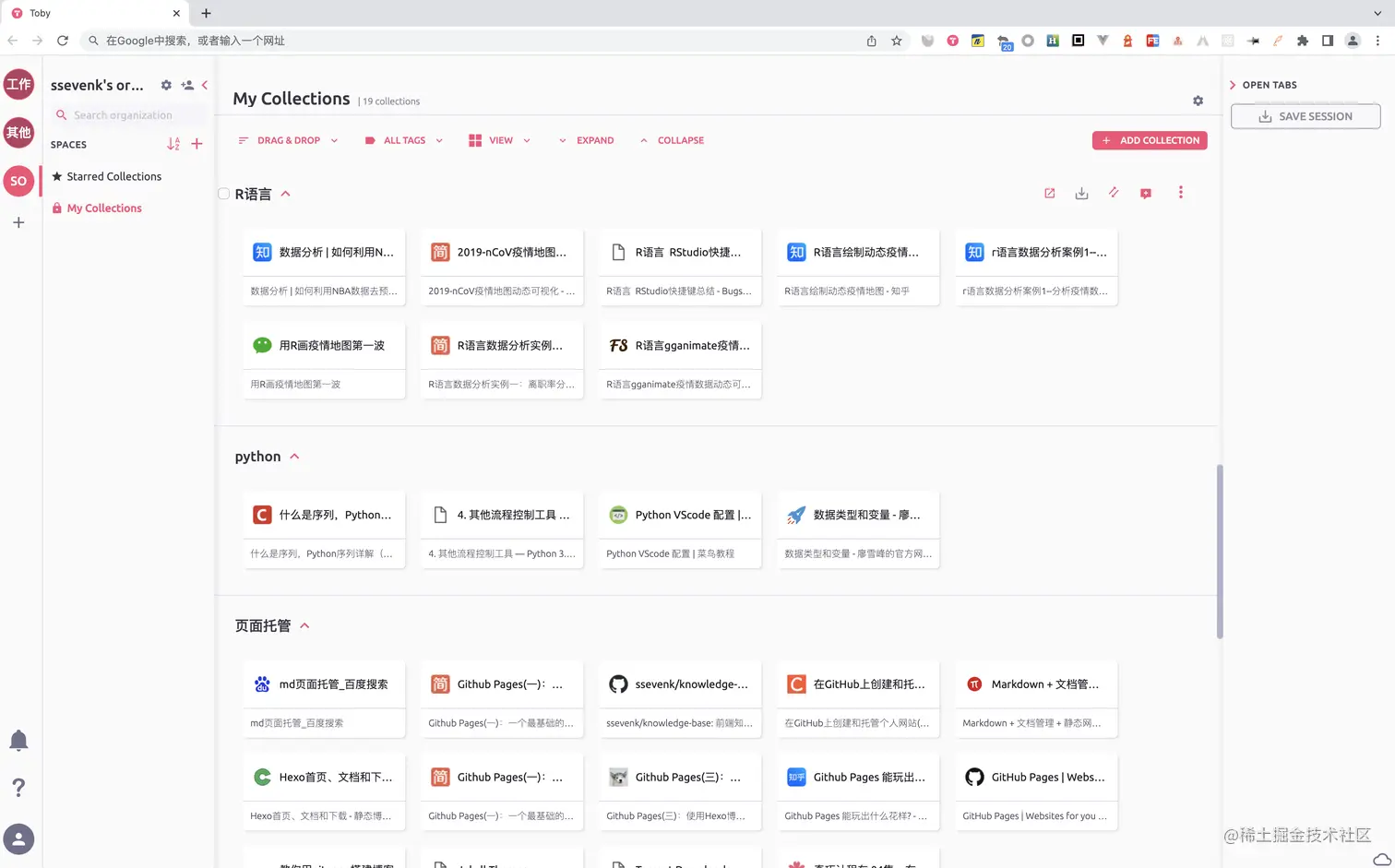Collapse the 页面托管 collection chevron

(304, 625)
